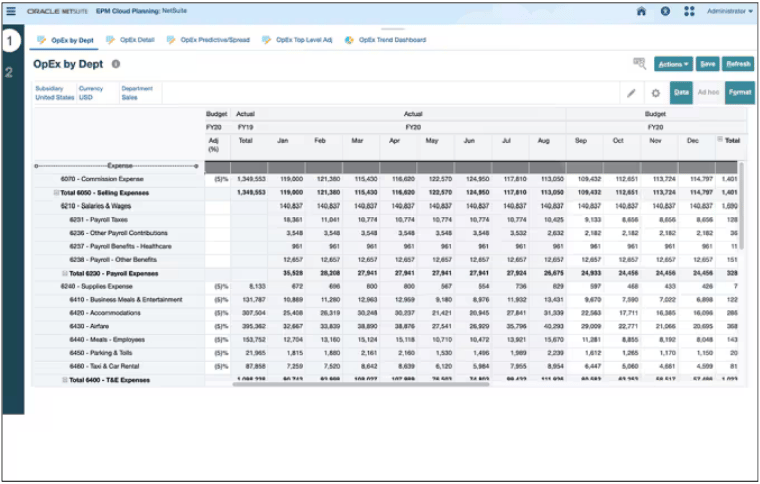Select 6238 - Payroll - Other Benefits row
760x484 pixels.
click(x=119, y=260)
